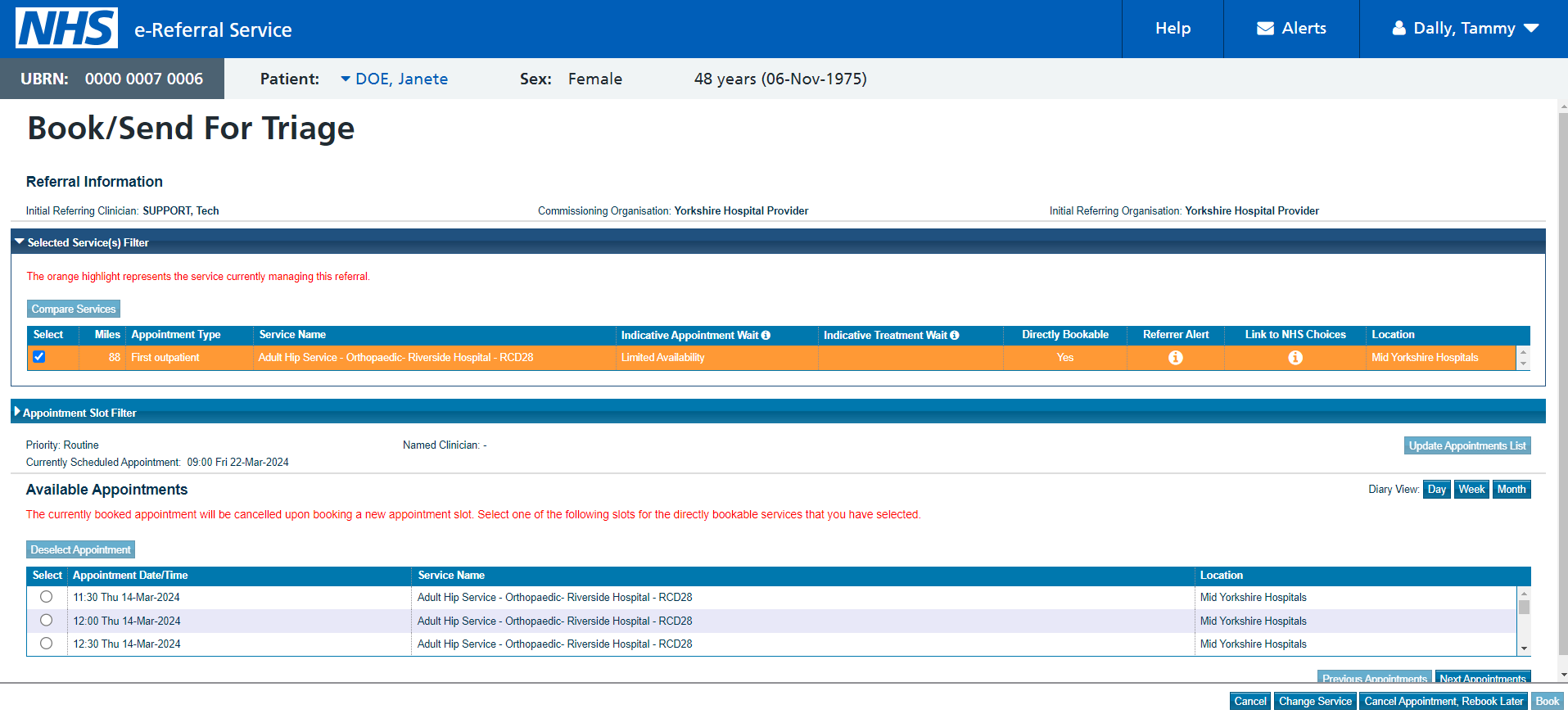Click the Indicative Appointment Wait info icon
The width and height of the screenshot is (1568, 714).
(x=766, y=335)
